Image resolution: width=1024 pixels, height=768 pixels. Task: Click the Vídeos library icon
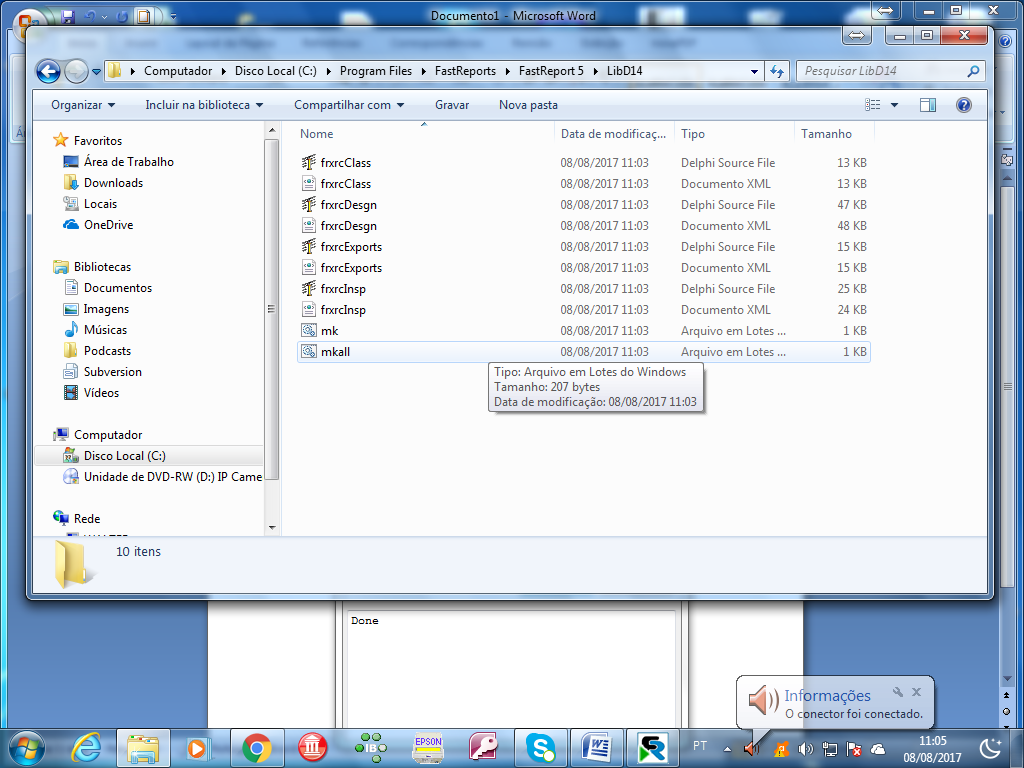(x=71, y=392)
